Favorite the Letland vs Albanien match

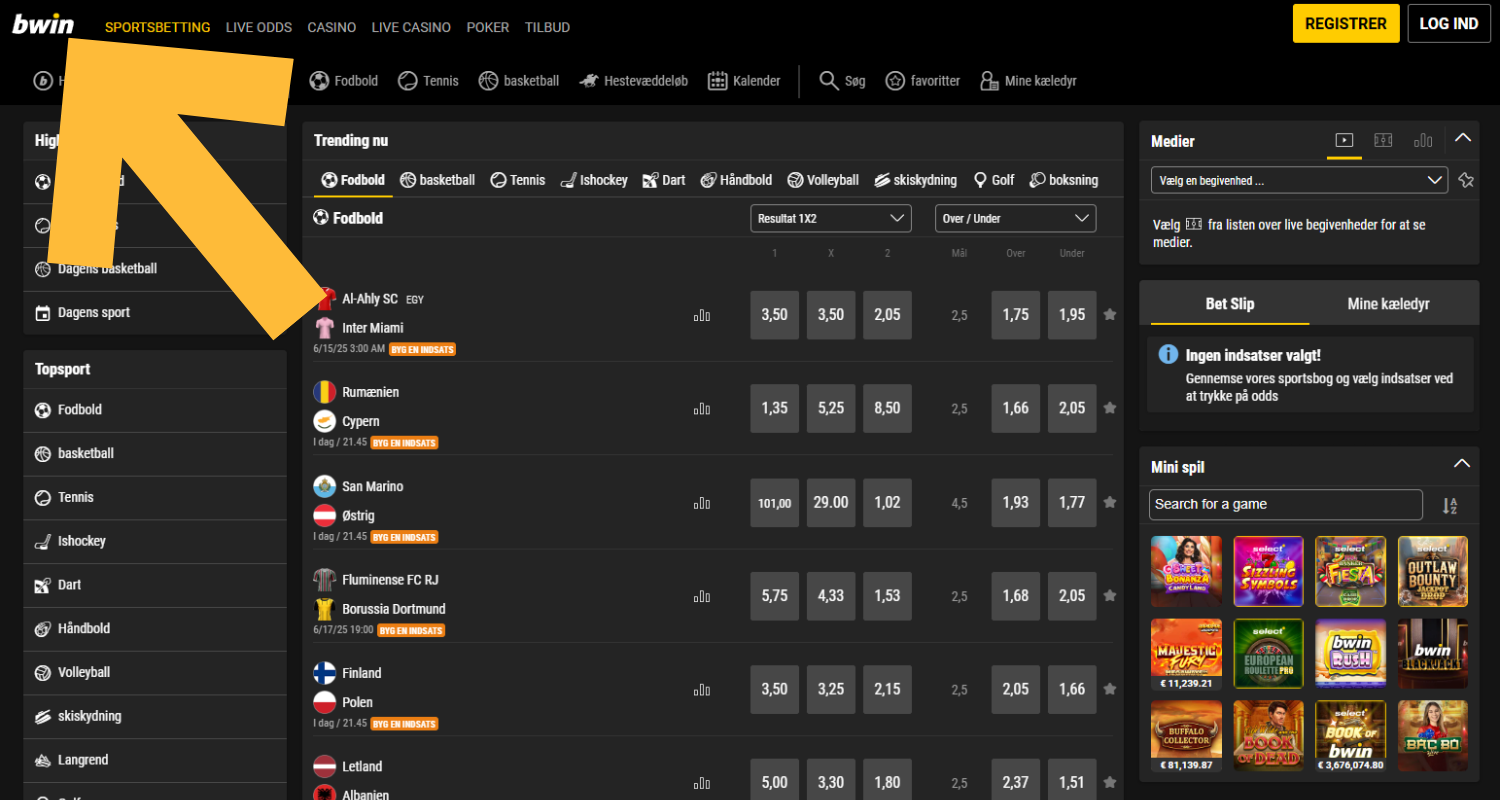1109,783
